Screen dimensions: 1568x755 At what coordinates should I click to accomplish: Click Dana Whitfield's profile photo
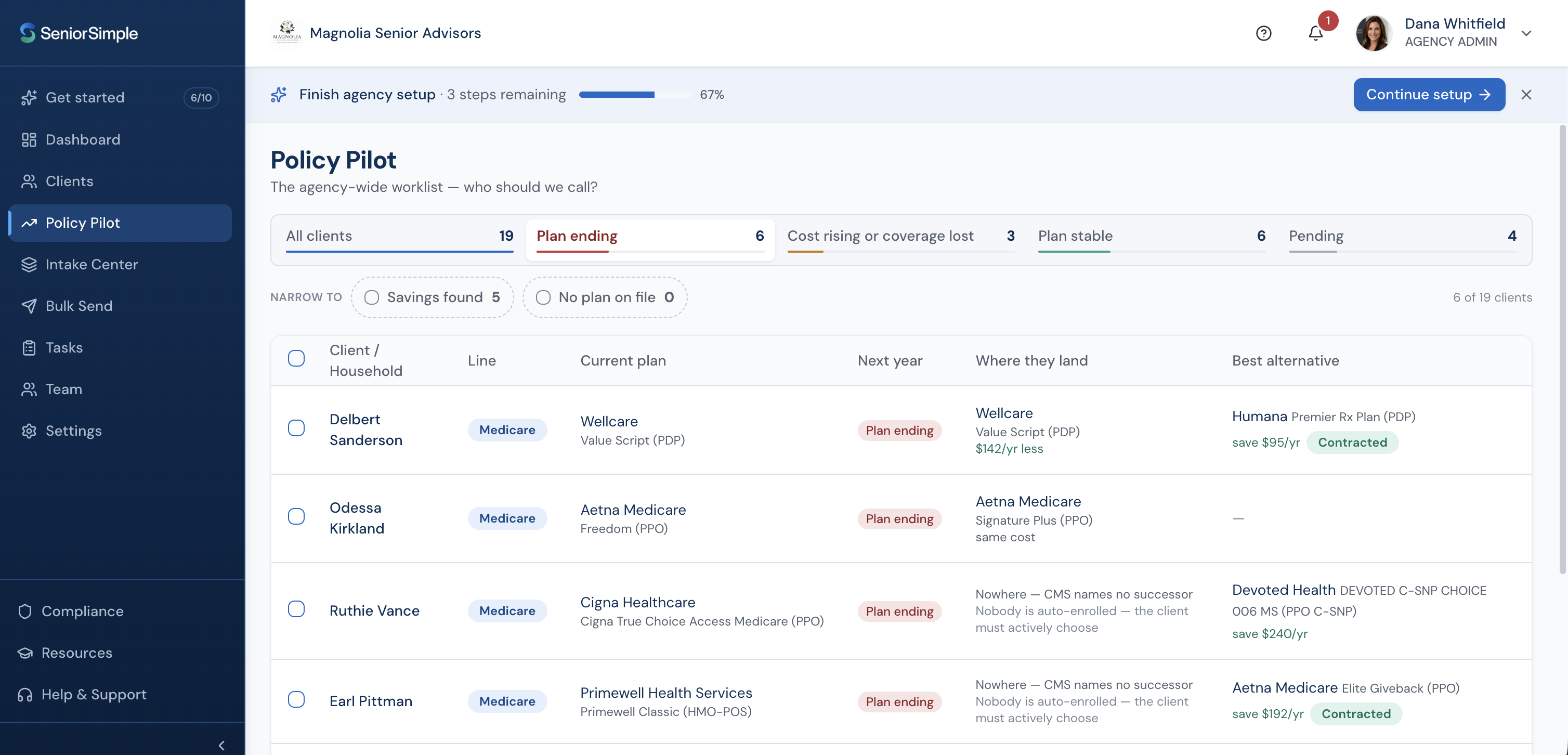coord(1374,33)
